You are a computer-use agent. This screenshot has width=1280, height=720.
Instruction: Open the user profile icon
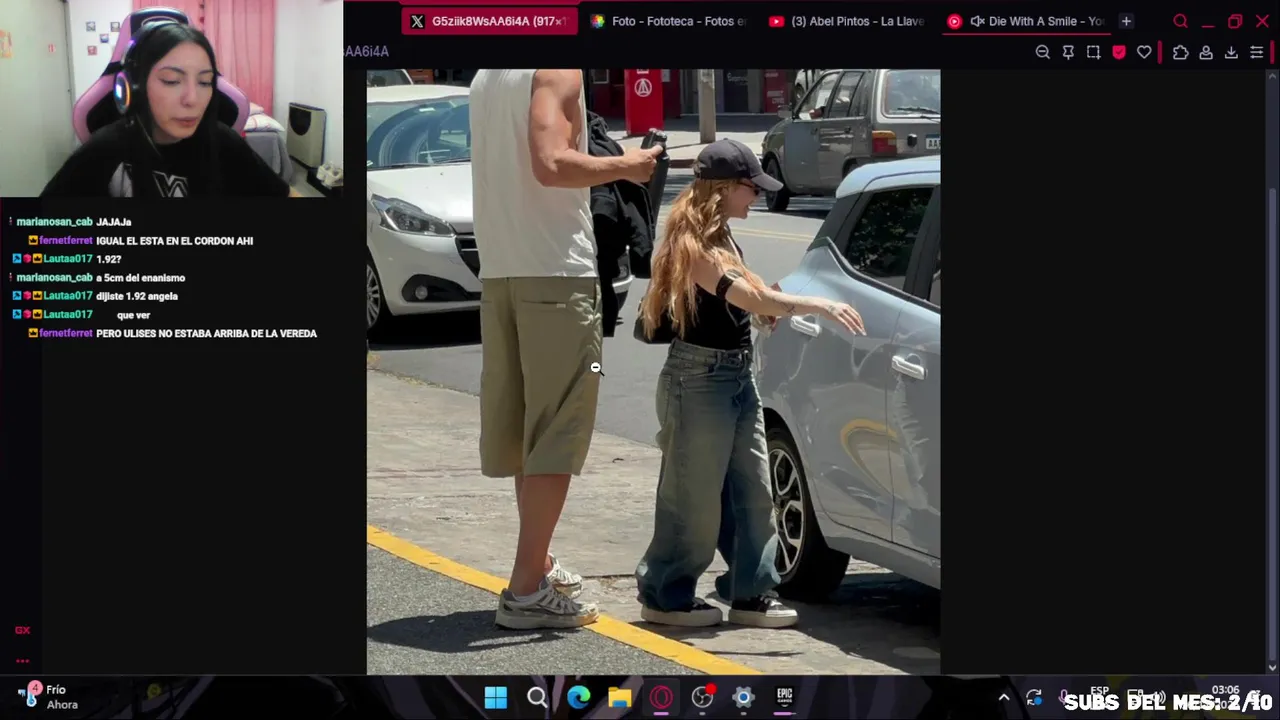click(1206, 52)
